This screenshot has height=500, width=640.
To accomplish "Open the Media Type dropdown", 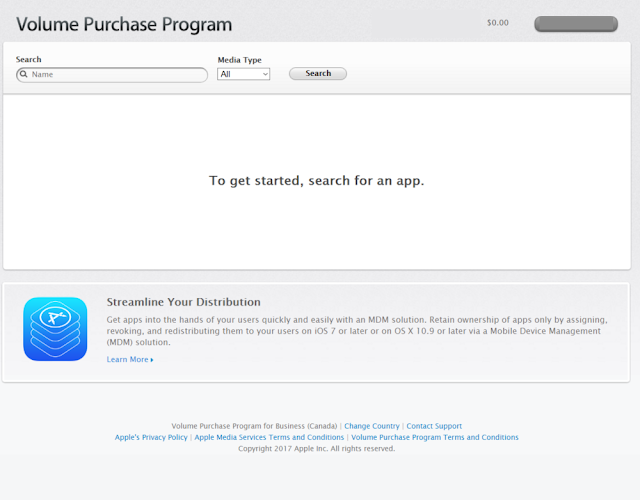I will click(x=244, y=74).
